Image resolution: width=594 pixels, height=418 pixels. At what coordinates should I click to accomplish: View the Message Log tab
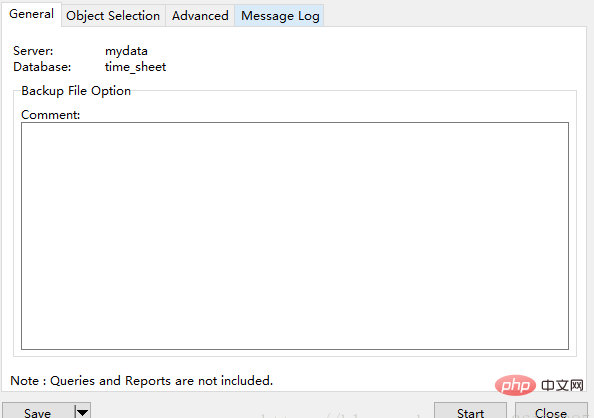[x=280, y=16]
